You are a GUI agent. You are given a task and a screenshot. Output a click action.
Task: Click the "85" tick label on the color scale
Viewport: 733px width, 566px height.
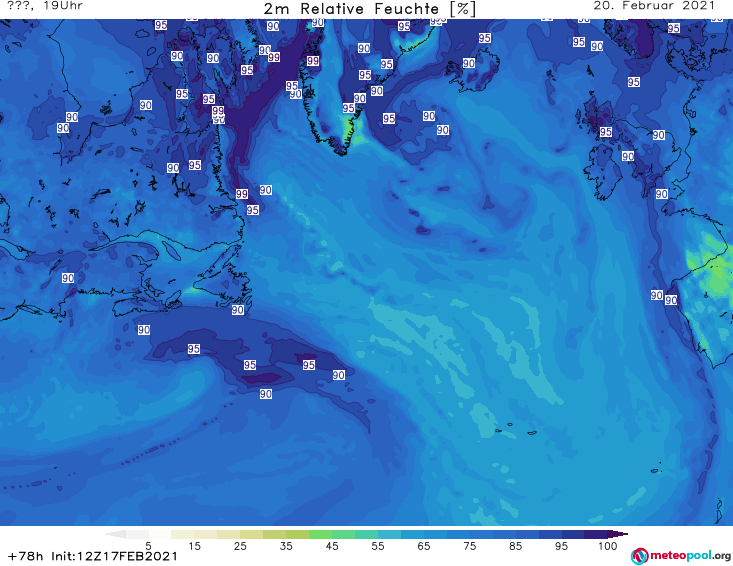[515, 546]
